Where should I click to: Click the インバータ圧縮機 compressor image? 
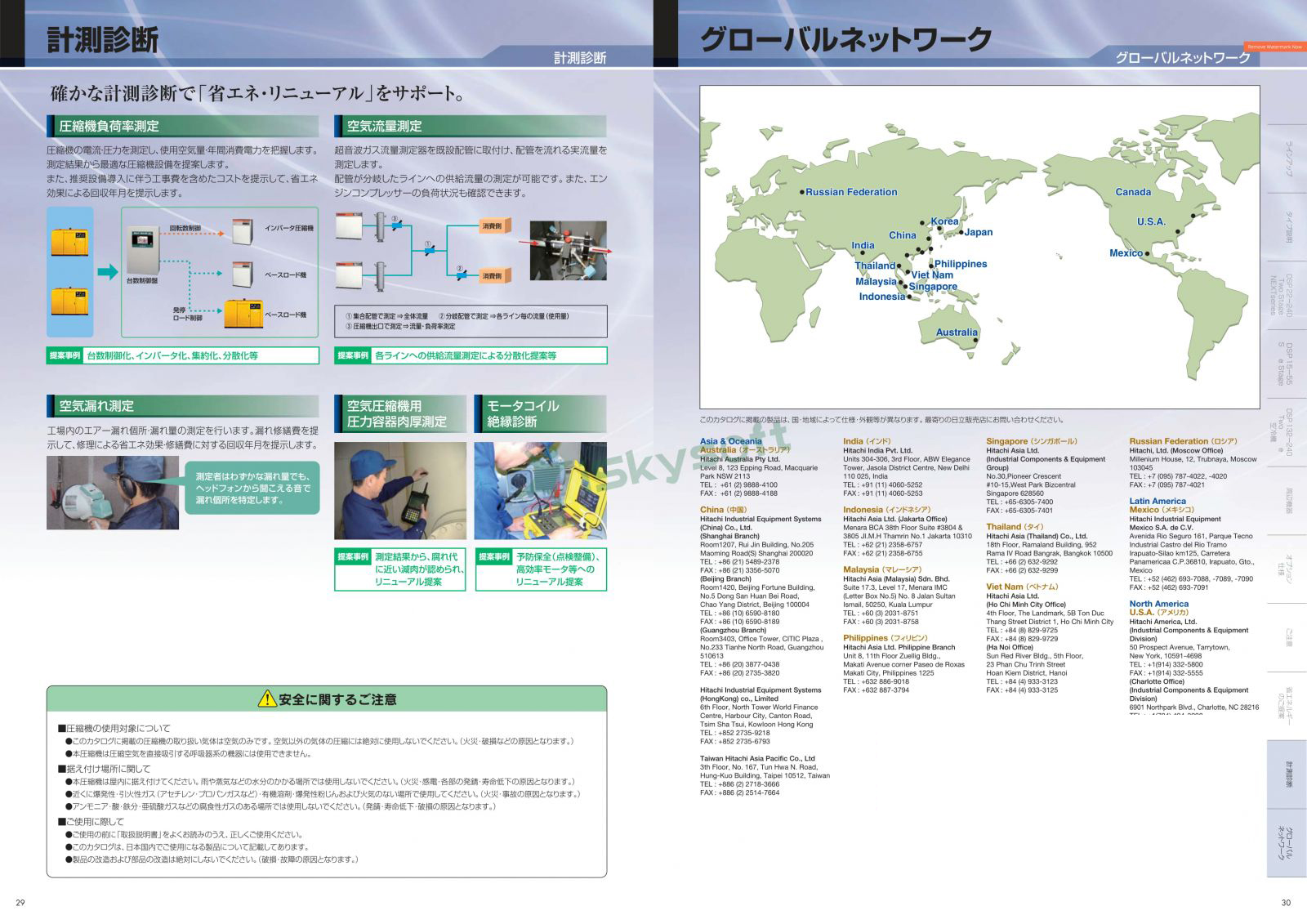coord(242,231)
